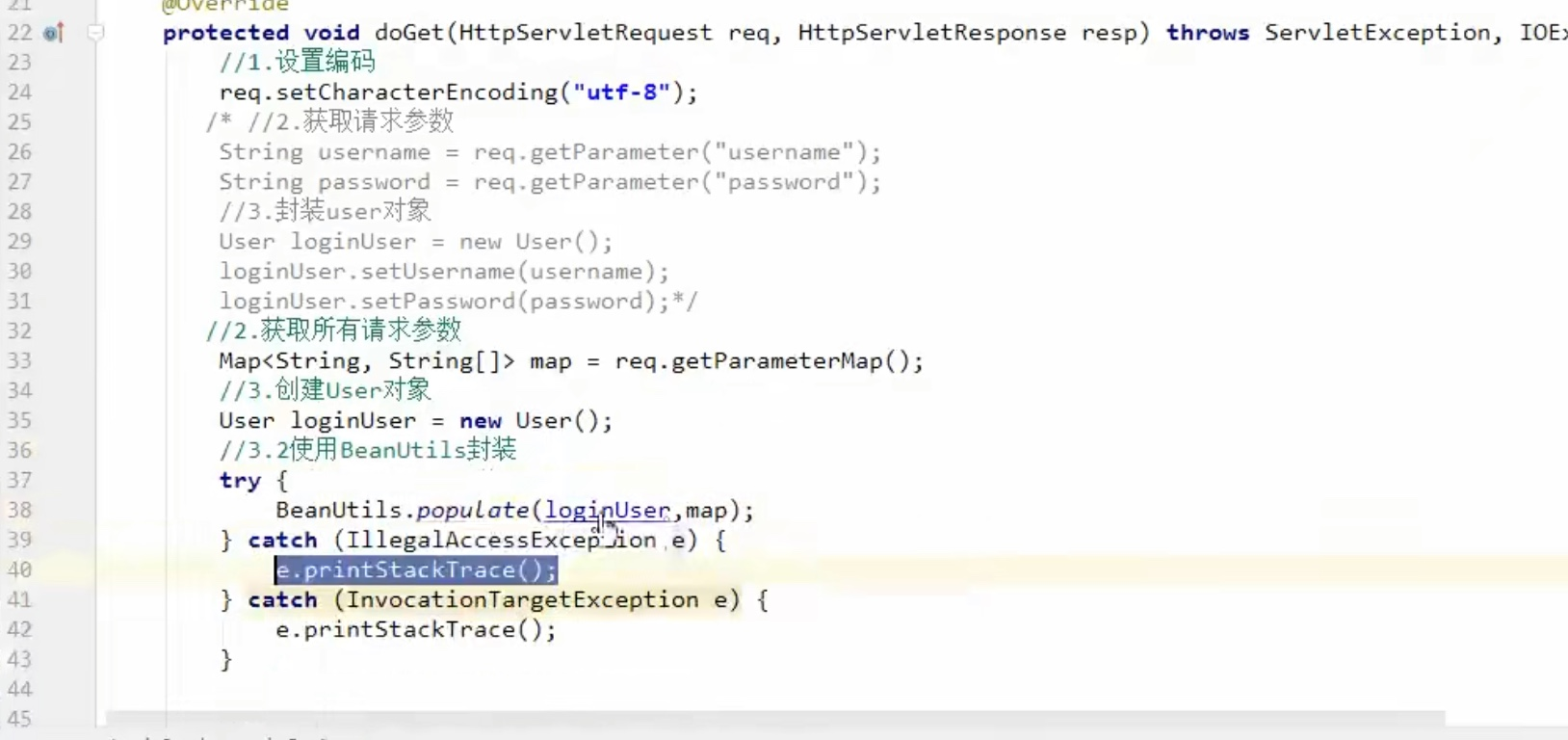Viewport: 1568px width, 740px height.
Task: Click underlined loginUser argument in populate call
Action: point(608,511)
